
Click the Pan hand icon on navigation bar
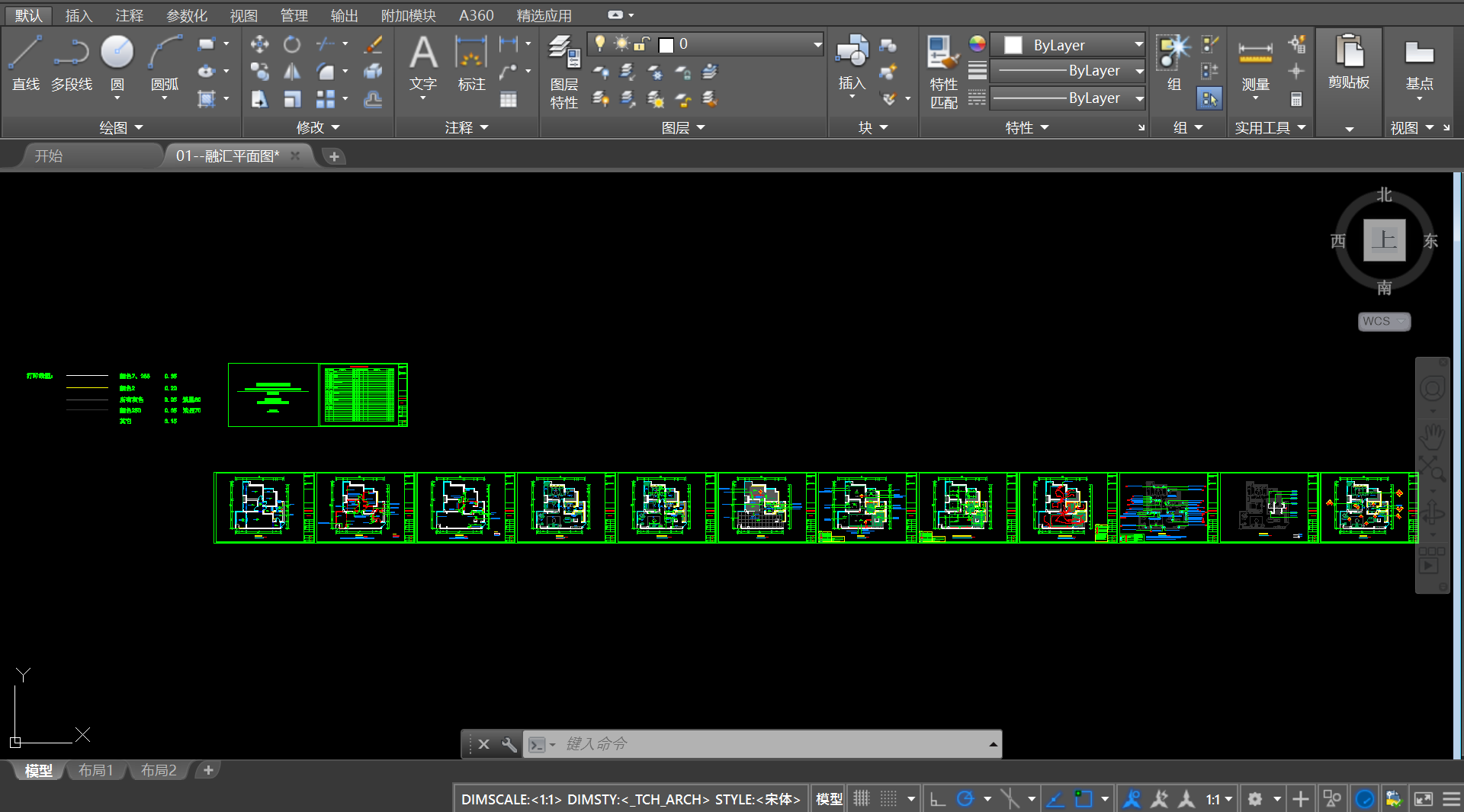pos(1432,437)
